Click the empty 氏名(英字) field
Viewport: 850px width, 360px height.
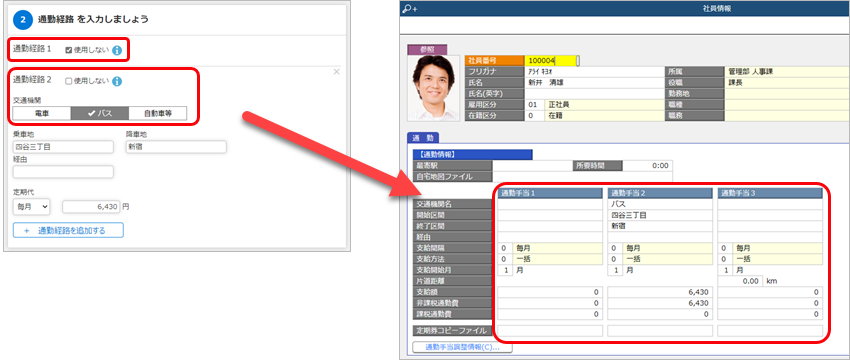click(595, 94)
